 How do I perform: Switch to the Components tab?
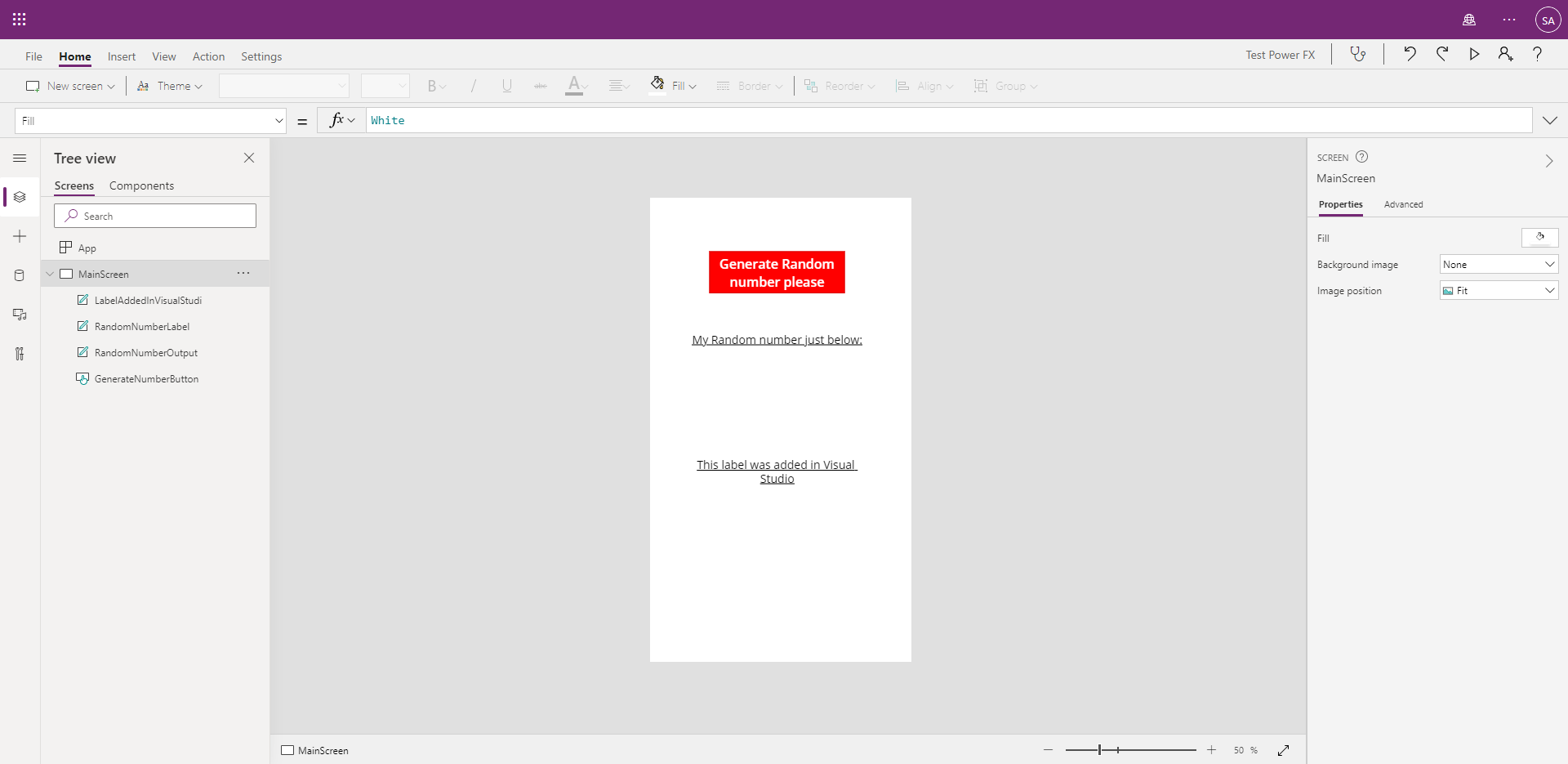(141, 185)
